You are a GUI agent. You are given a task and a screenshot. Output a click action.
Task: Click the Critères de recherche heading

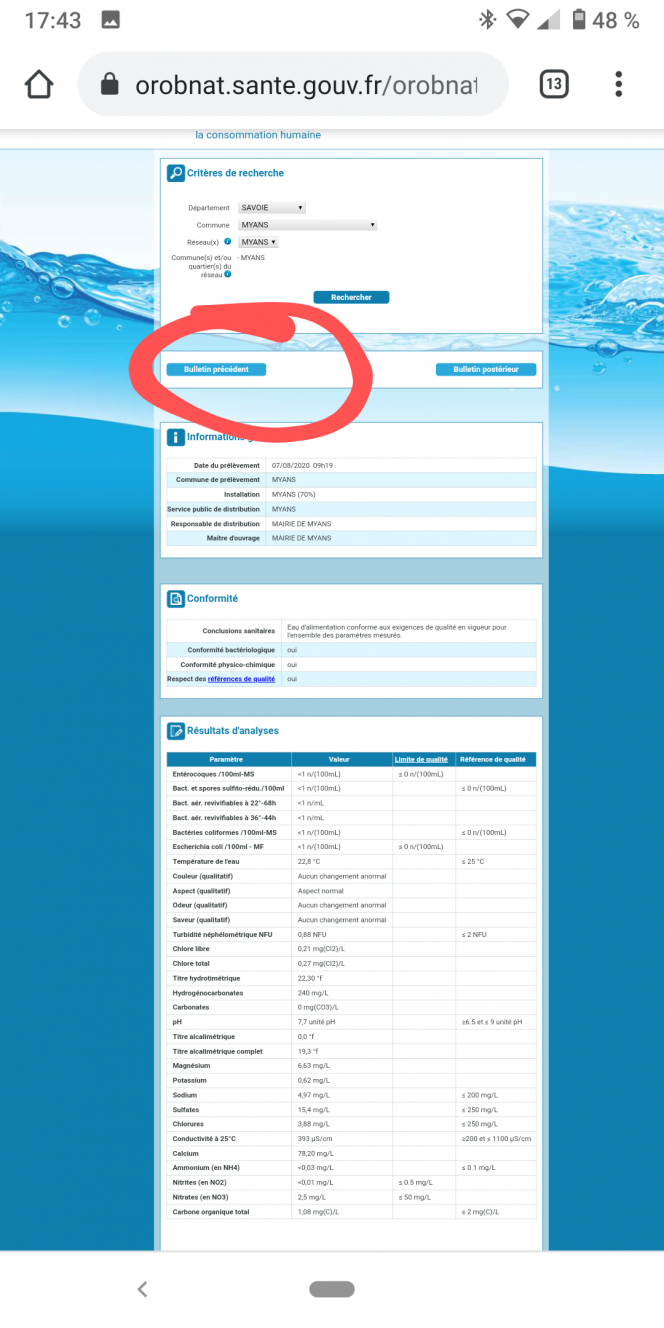(235, 173)
